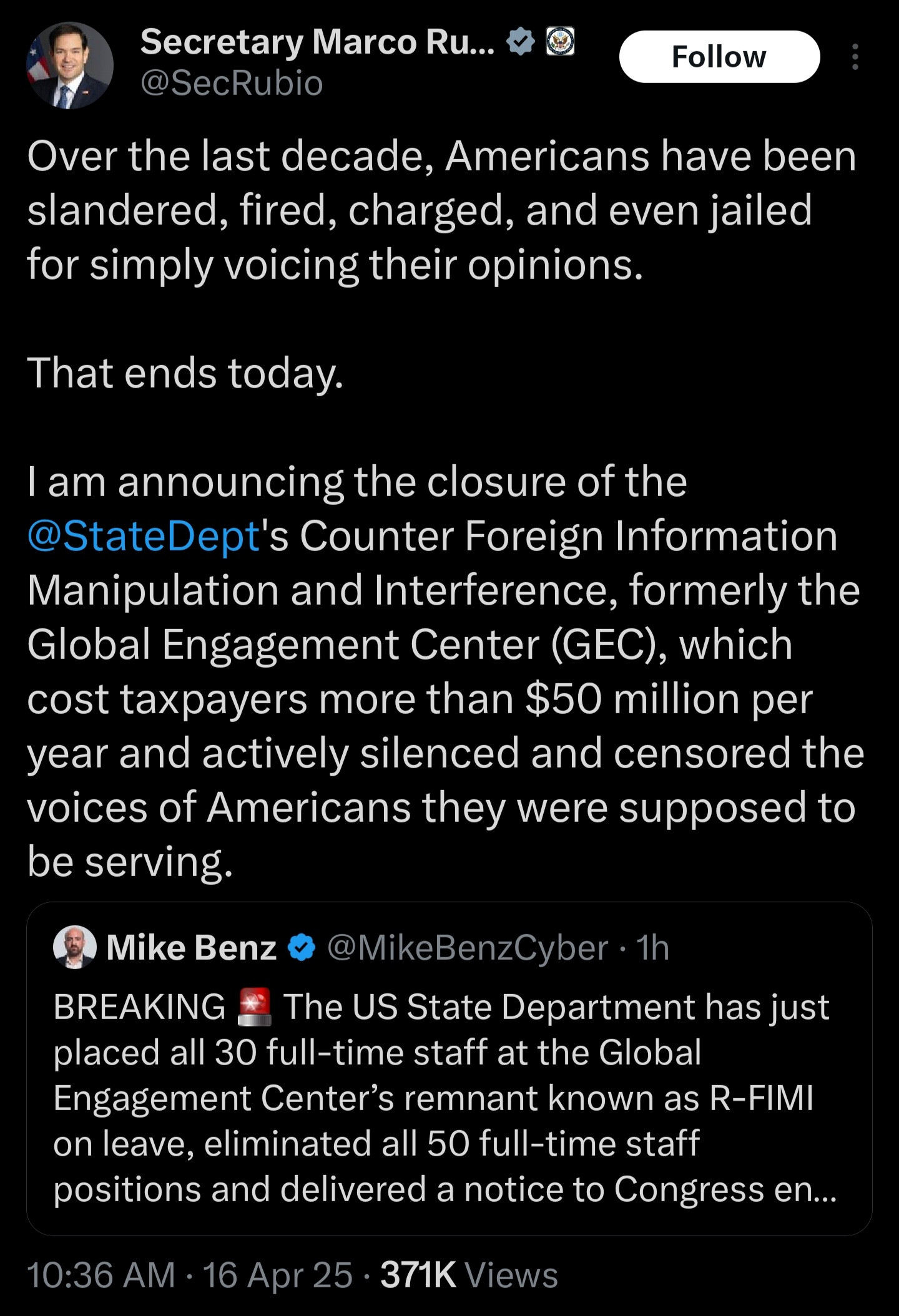The height and width of the screenshot is (1316, 899).
Task: View the 371K Views count
Action: pyautogui.click(x=469, y=1274)
